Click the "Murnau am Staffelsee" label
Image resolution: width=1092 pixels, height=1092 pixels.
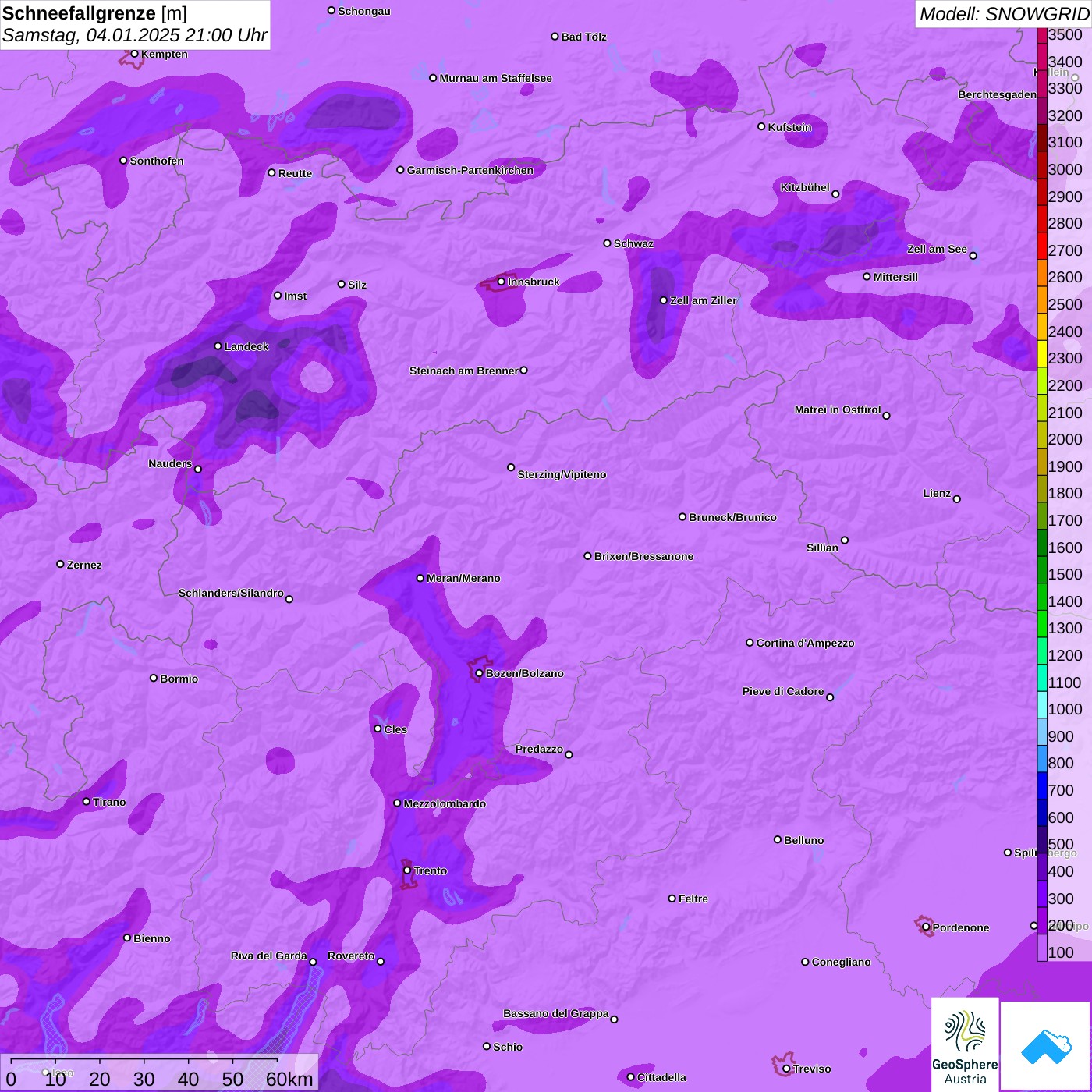pos(495,78)
